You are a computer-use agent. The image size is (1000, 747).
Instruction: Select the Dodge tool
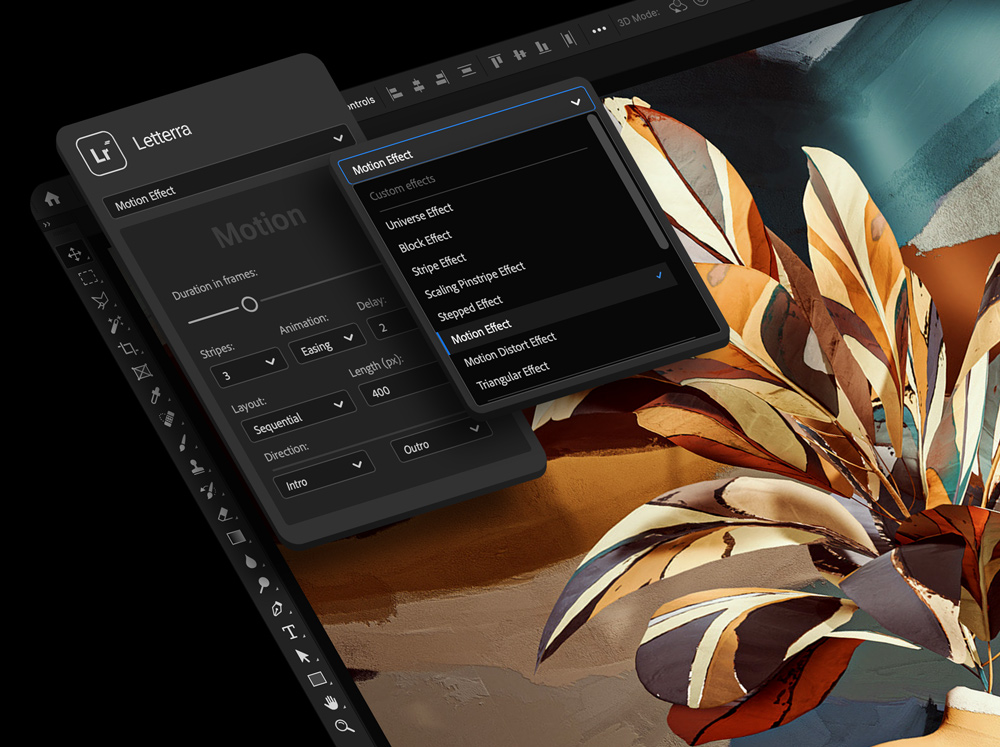pos(263,584)
